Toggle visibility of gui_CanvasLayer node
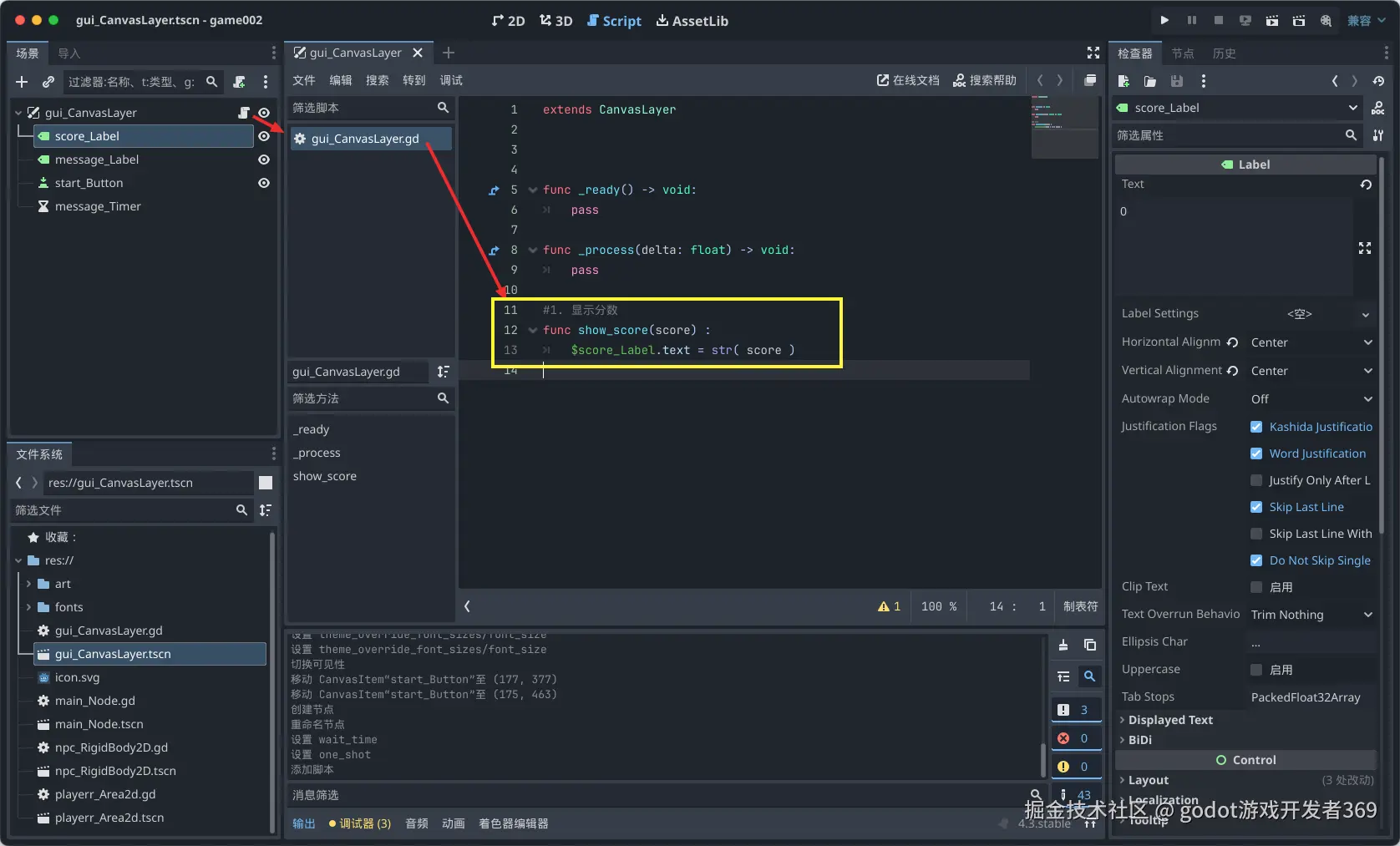 pyautogui.click(x=264, y=113)
